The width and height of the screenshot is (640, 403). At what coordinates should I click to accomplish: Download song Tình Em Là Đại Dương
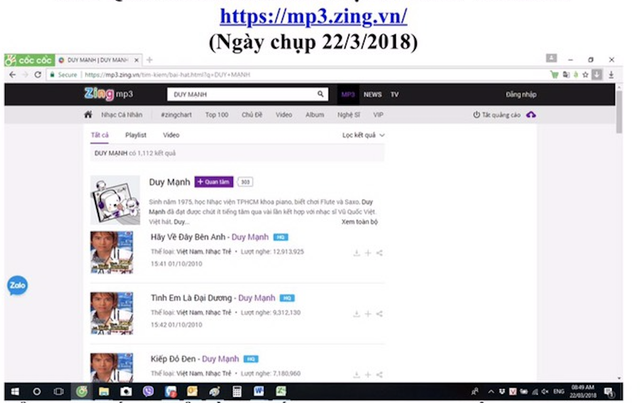click(356, 314)
